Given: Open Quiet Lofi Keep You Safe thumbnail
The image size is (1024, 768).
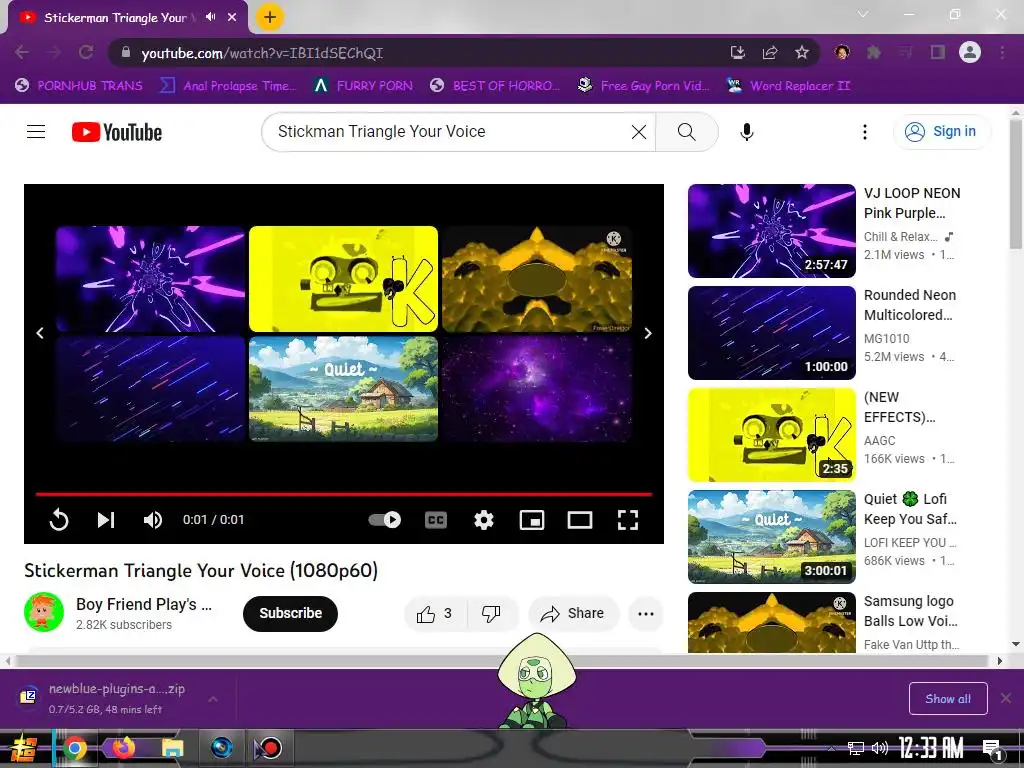Looking at the screenshot, I should [x=771, y=537].
